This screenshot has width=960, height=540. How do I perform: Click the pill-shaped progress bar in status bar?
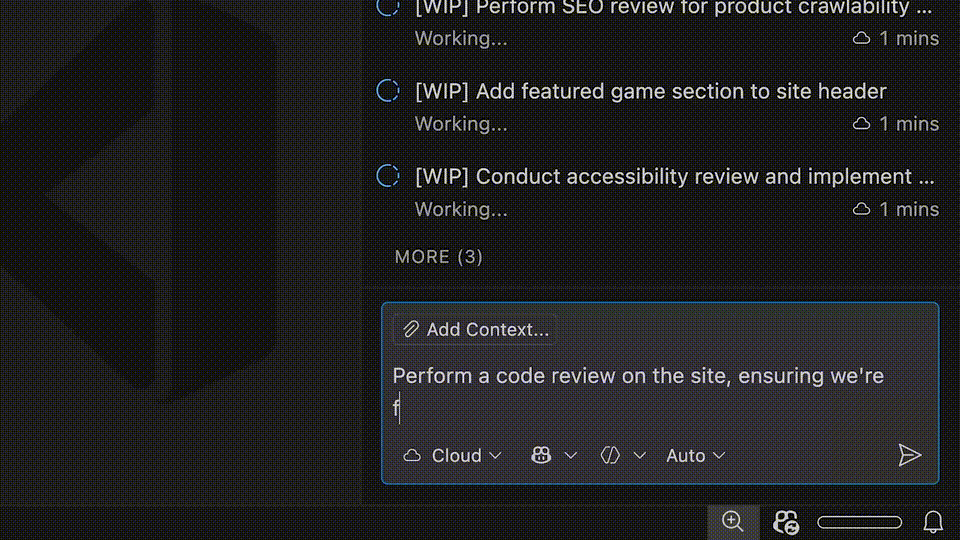859,522
